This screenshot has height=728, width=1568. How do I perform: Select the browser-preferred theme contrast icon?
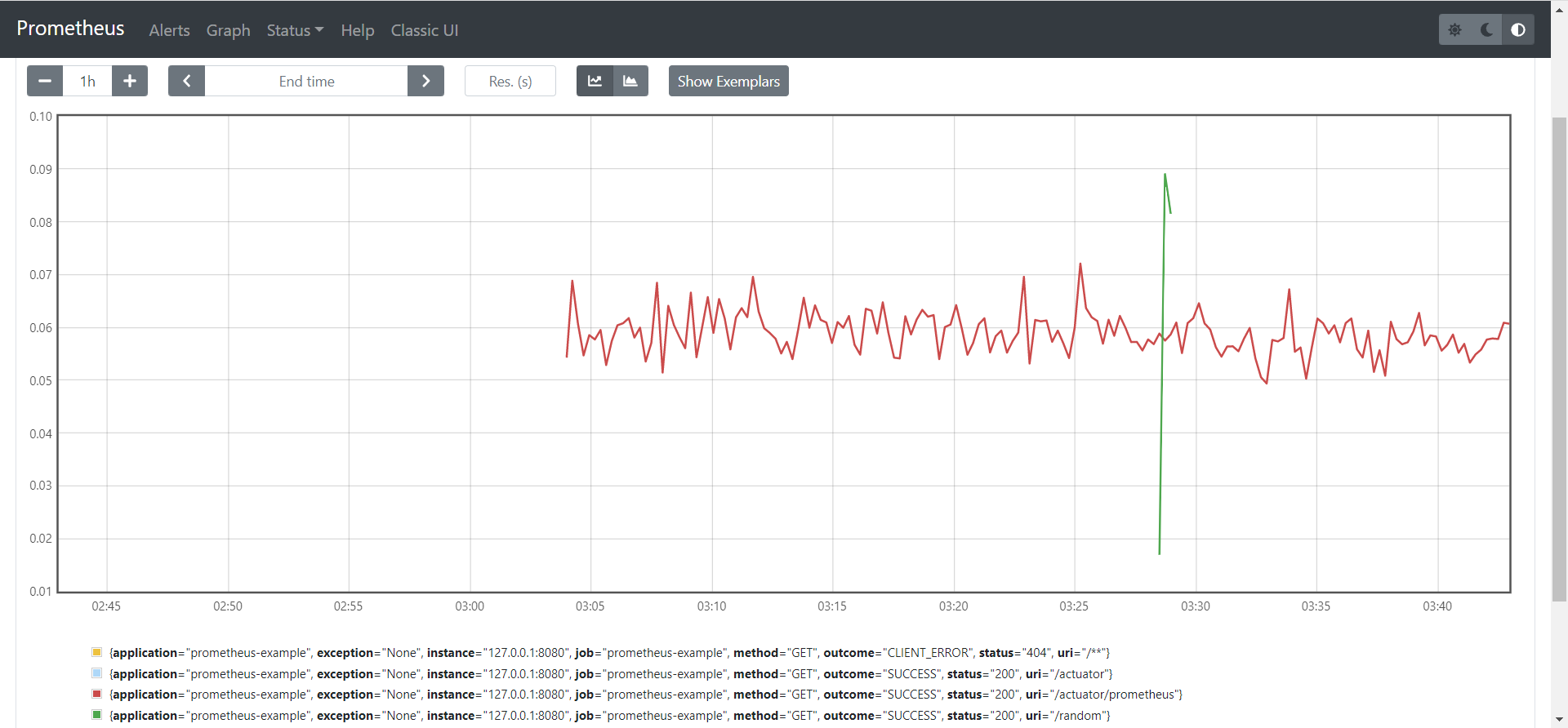click(x=1518, y=29)
